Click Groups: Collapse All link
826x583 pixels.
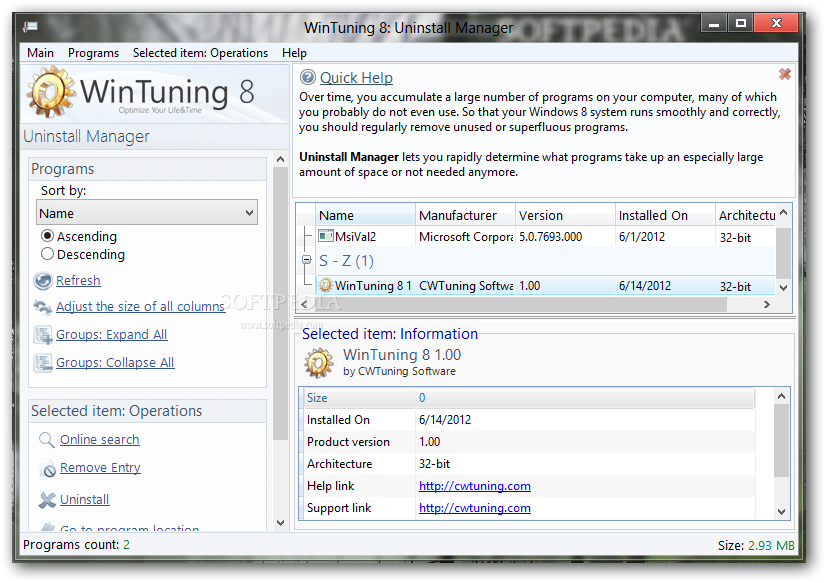[x=115, y=362]
